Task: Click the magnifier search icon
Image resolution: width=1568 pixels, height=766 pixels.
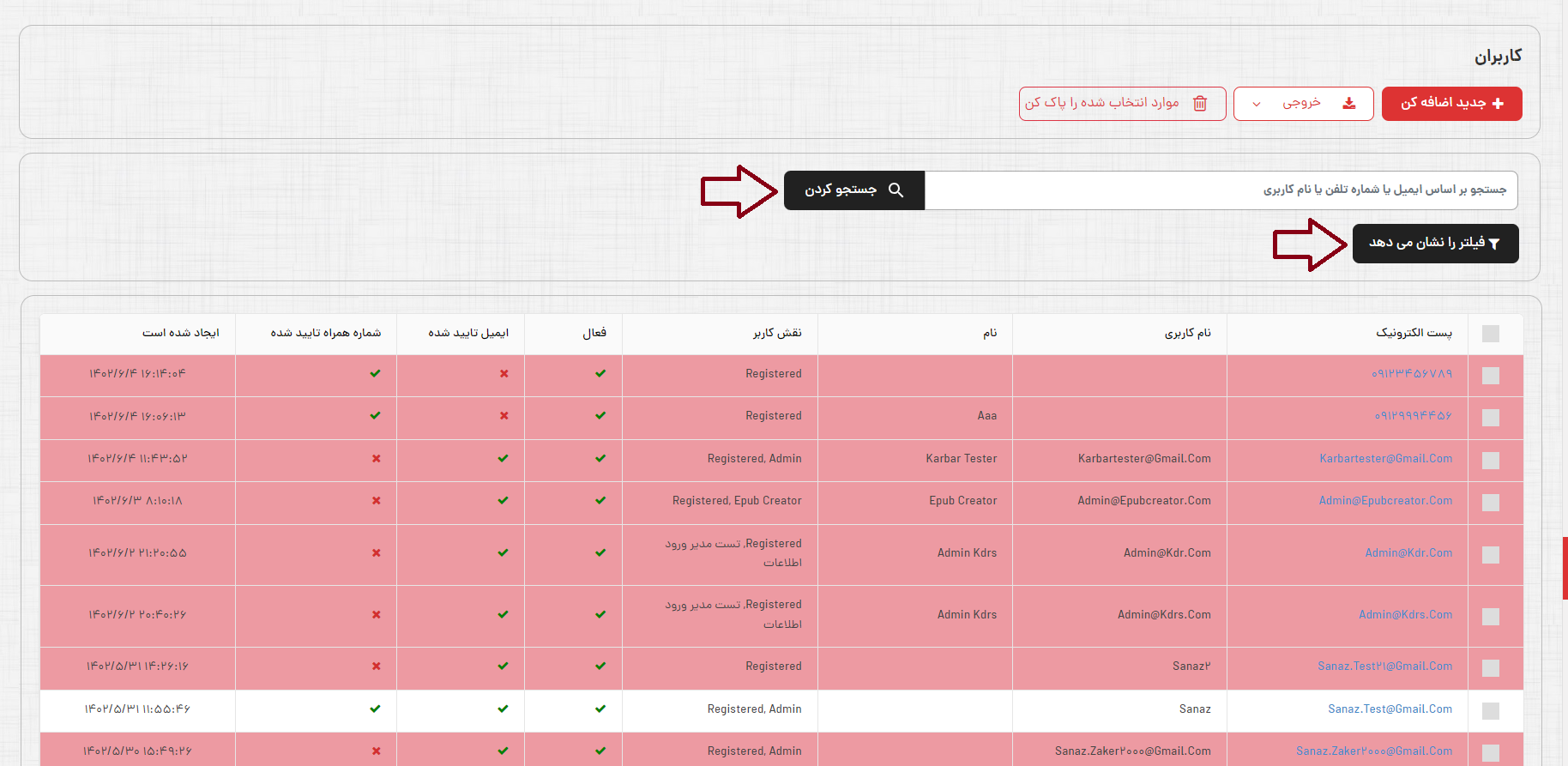Action: click(896, 190)
